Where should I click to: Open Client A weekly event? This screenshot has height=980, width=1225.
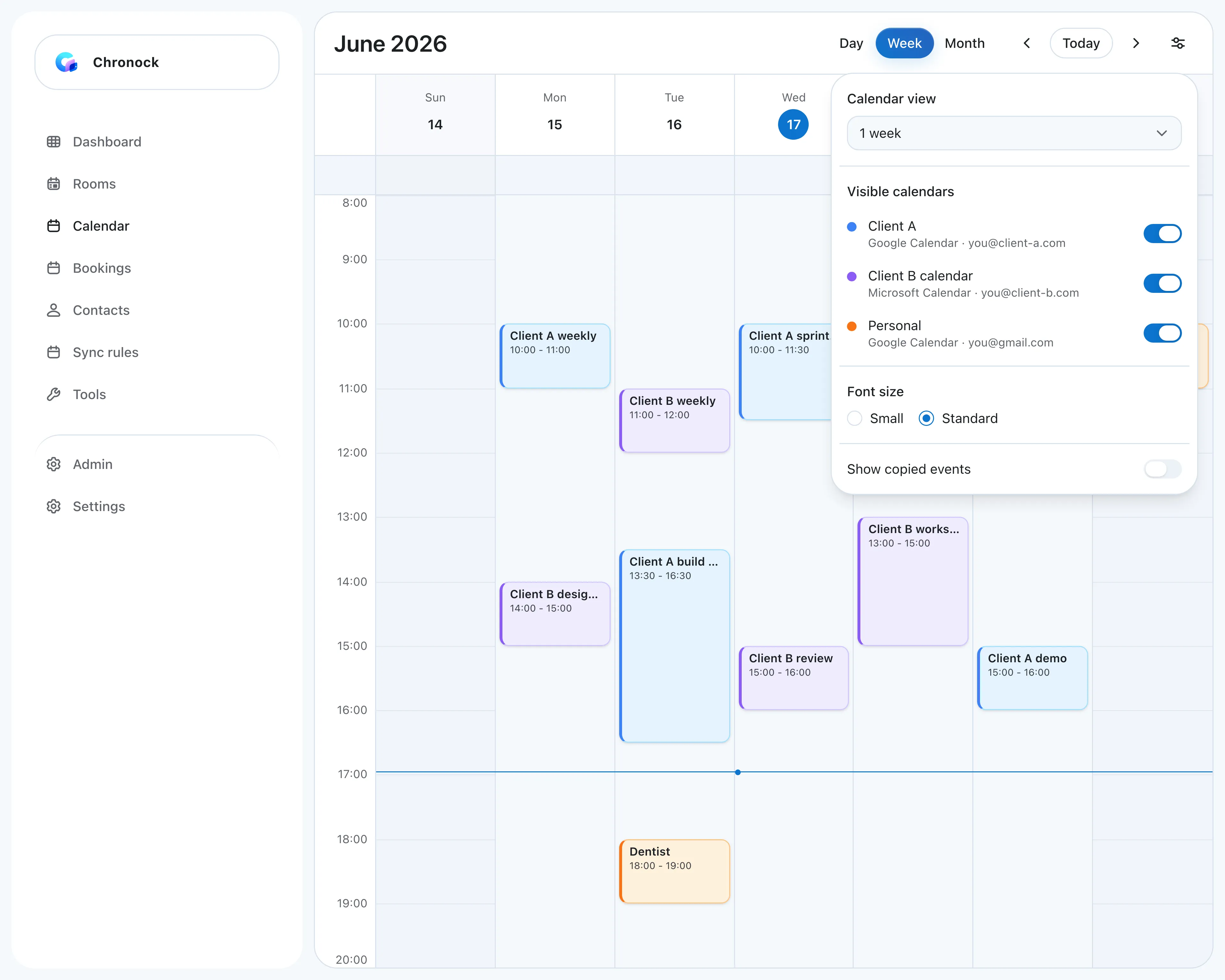(554, 356)
